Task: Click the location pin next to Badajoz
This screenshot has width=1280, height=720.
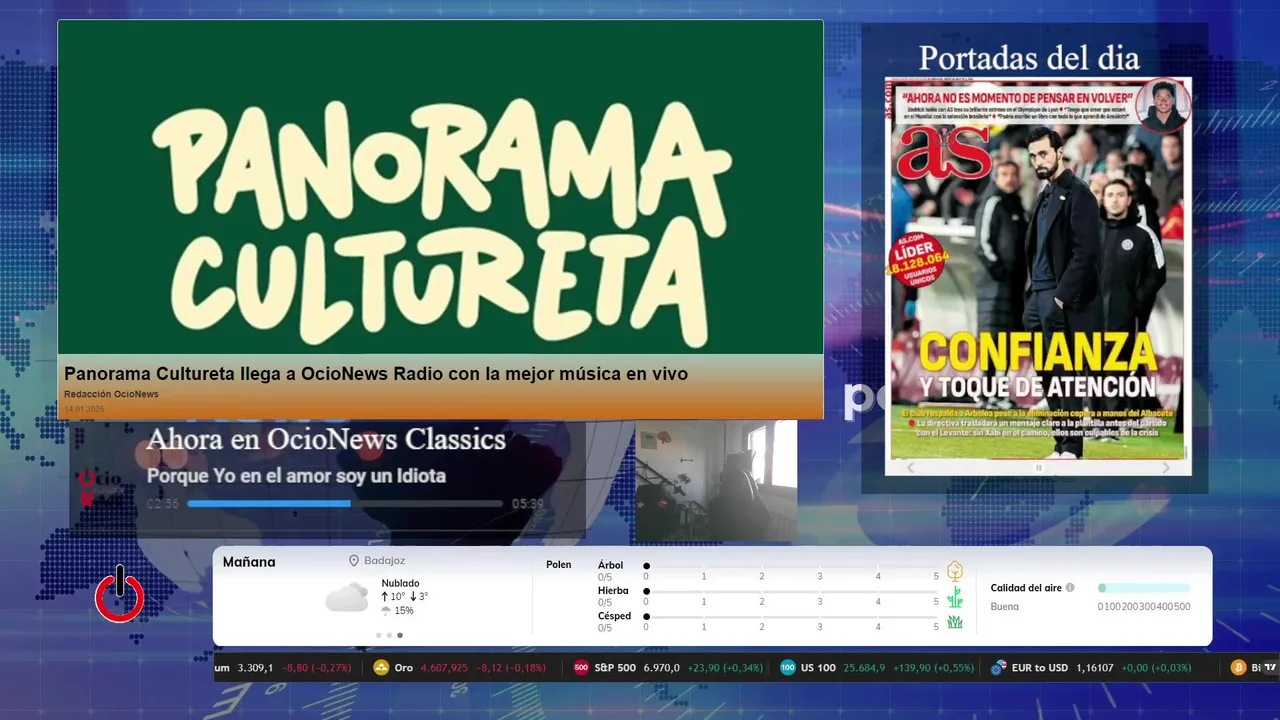Action: coord(354,561)
